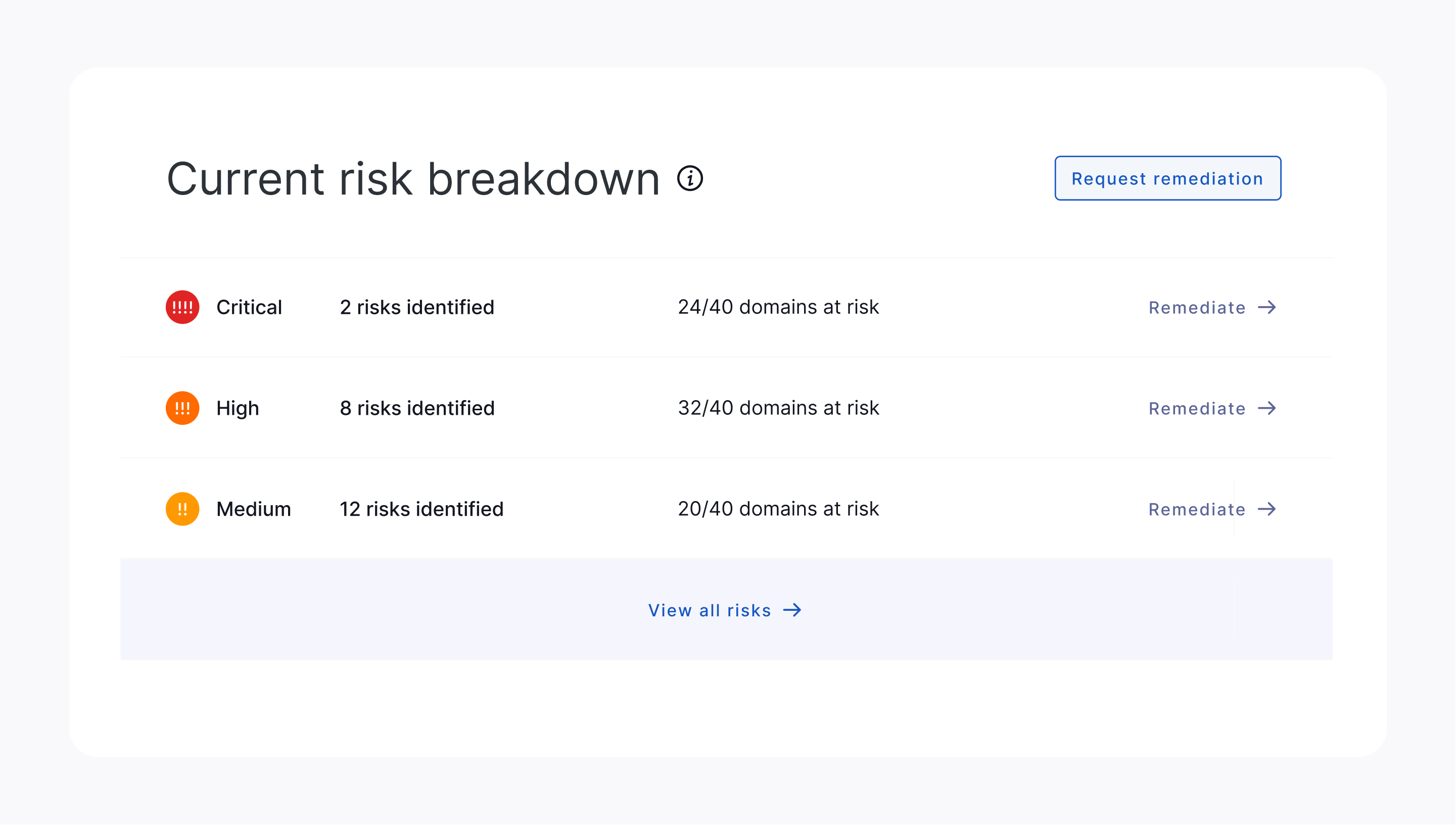This screenshot has width=1456, height=825.
Task: Select the High severity label
Action: coord(238,408)
